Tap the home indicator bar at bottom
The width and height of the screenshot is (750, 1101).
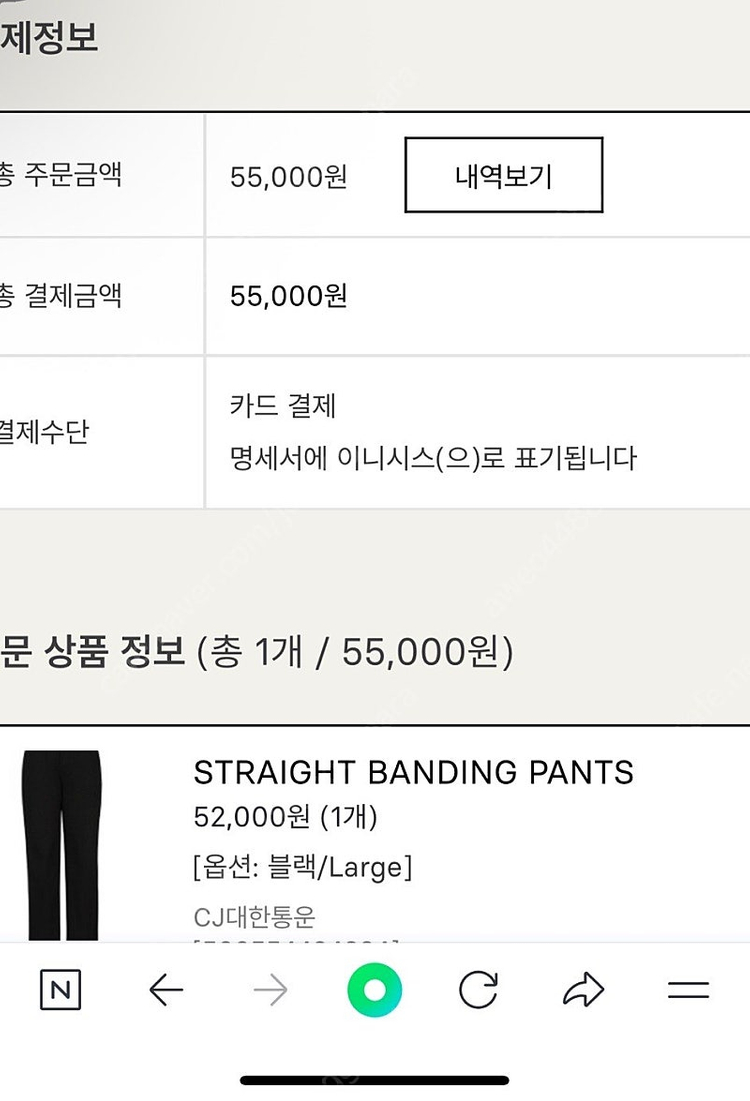tap(374, 1080)
